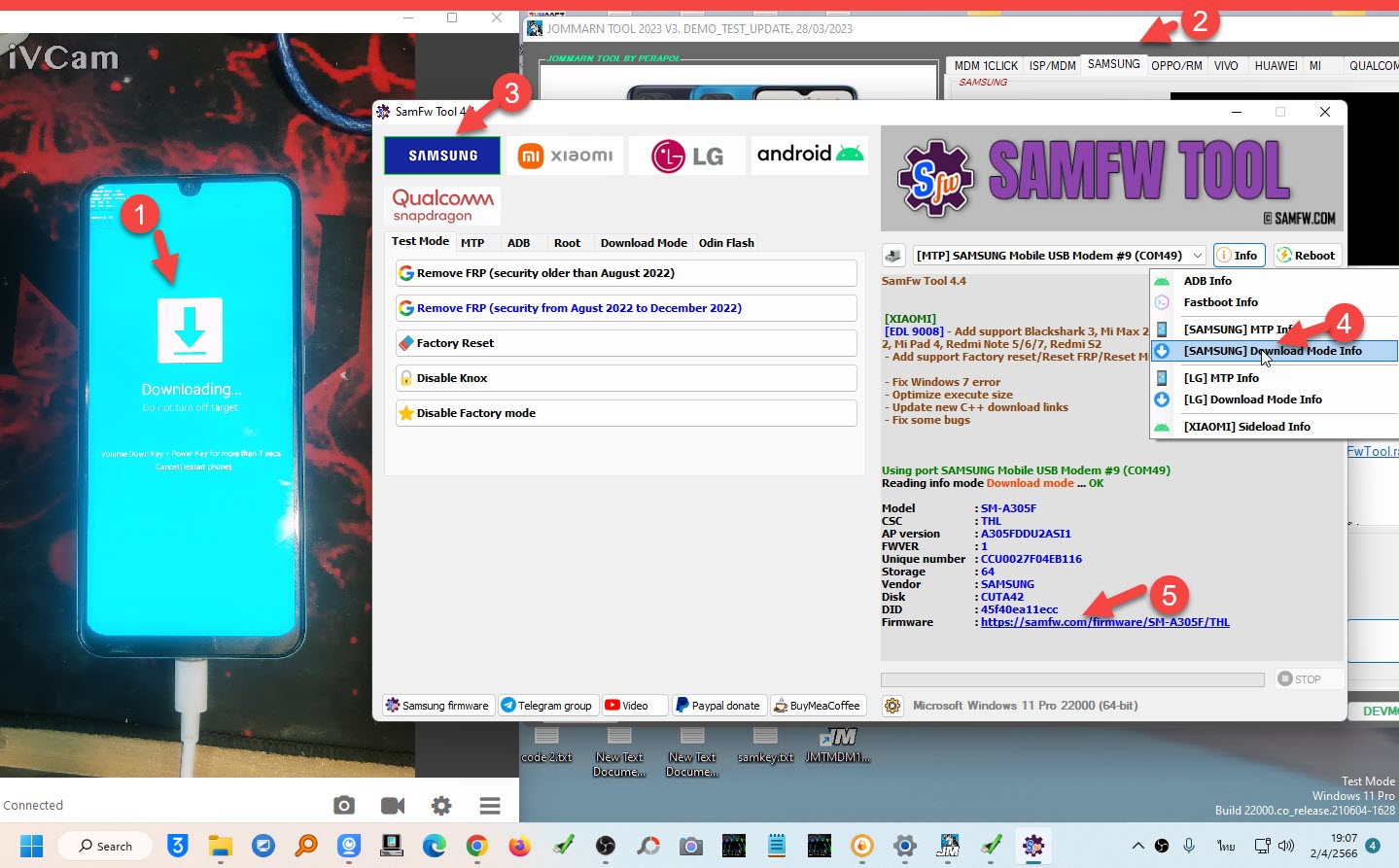Open iVCam settings gear
This screenshot has width=1399, height=868.
(x=441, y=805)
